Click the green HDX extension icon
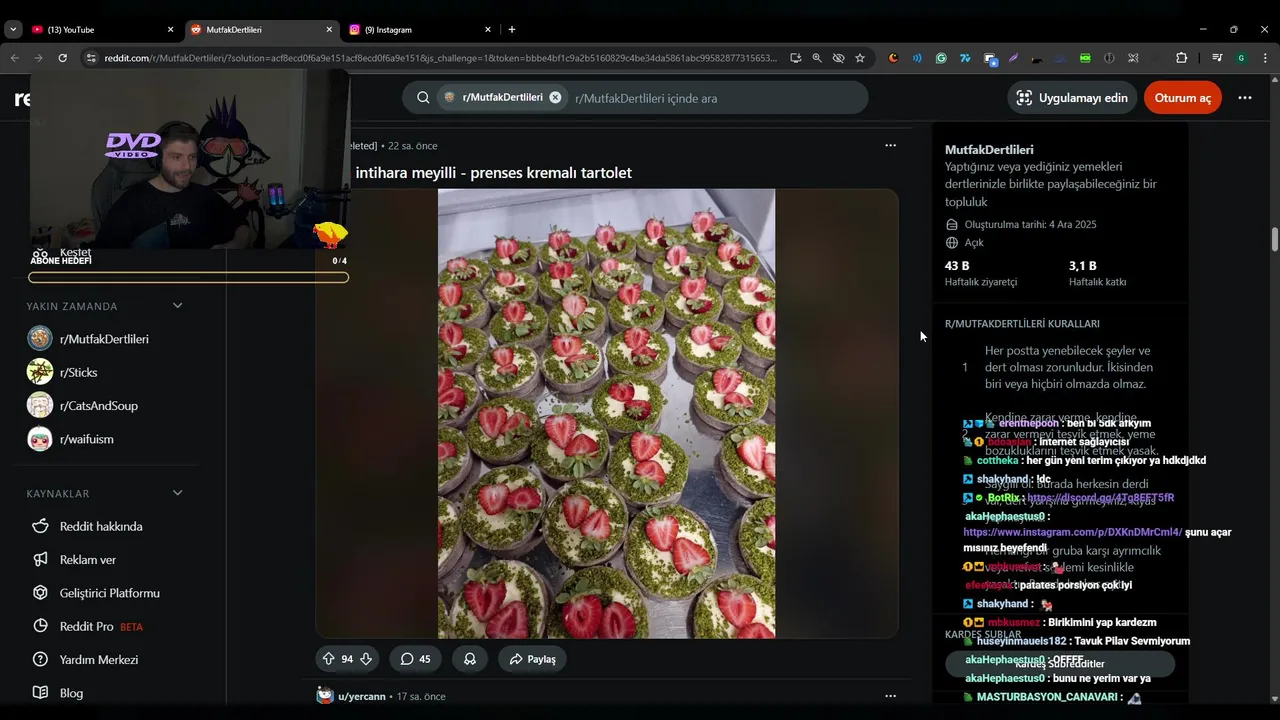The width and height of the screenshot is (1280, 720). (1085, 58)
